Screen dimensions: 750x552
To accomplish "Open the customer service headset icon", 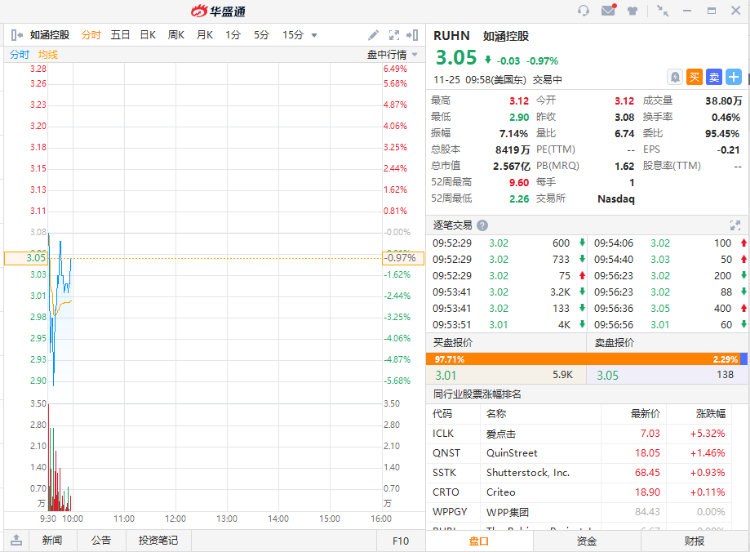I will click(x=583, y=11).
